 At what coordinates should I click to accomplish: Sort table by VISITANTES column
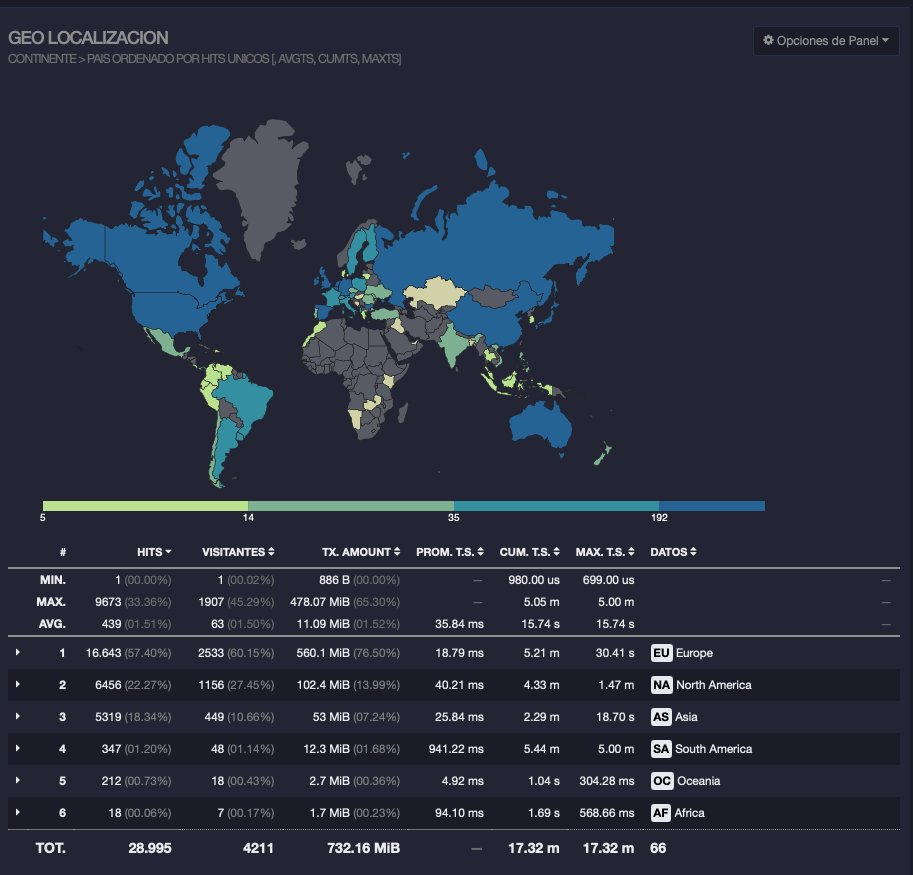pyautogui.click(x=238, y=552)
